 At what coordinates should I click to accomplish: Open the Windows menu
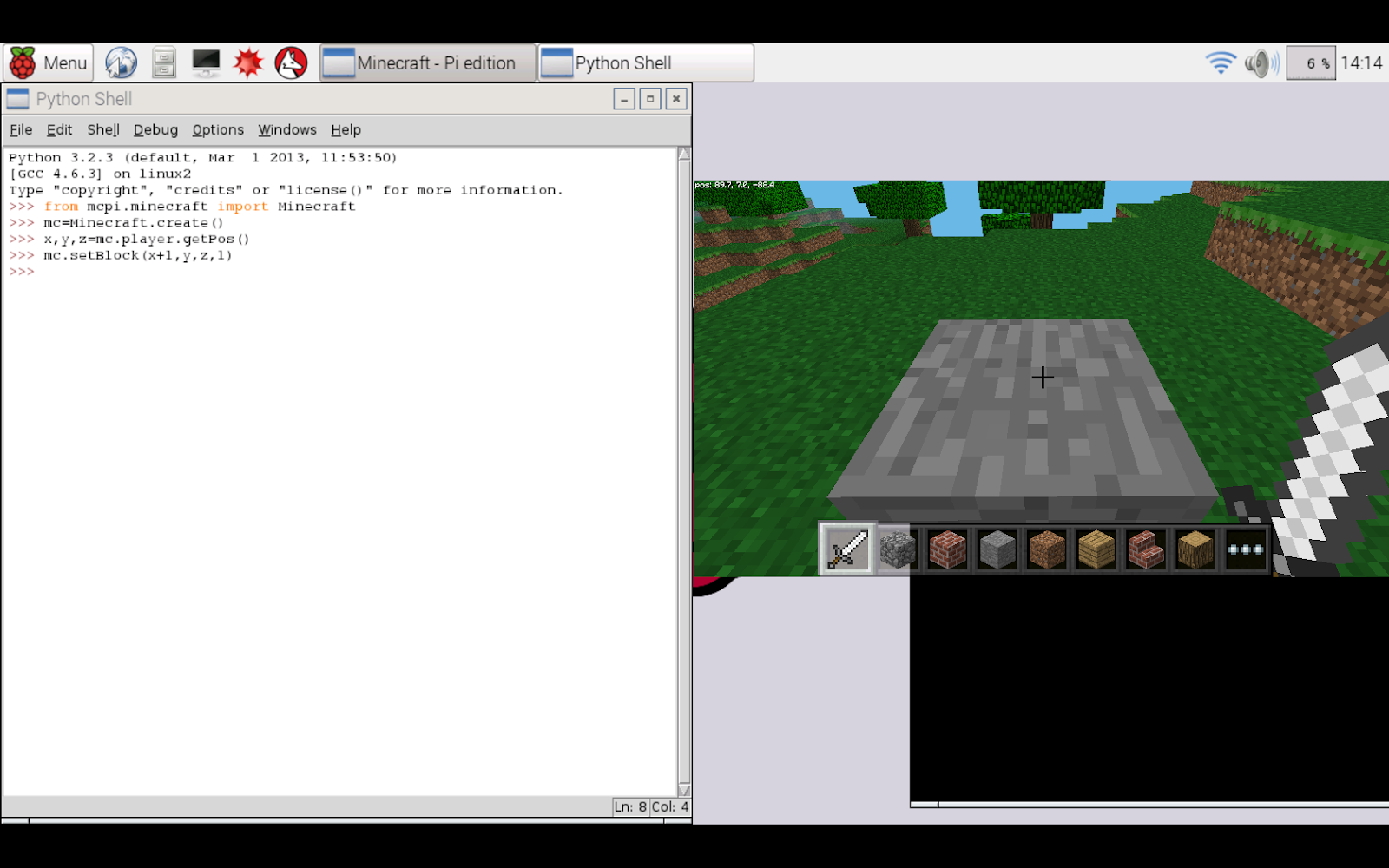click(287, 130)
